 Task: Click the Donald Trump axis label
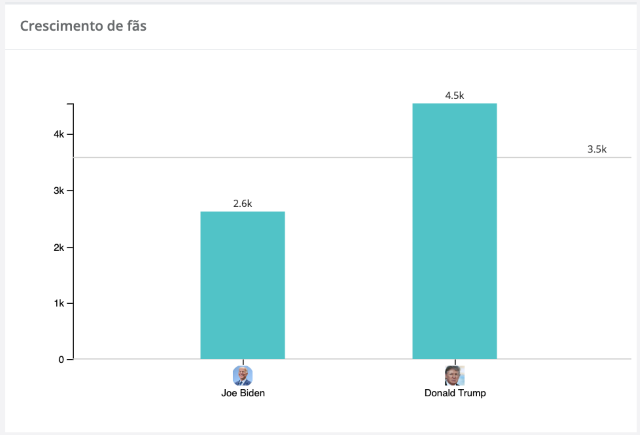[x=455, y=393]
